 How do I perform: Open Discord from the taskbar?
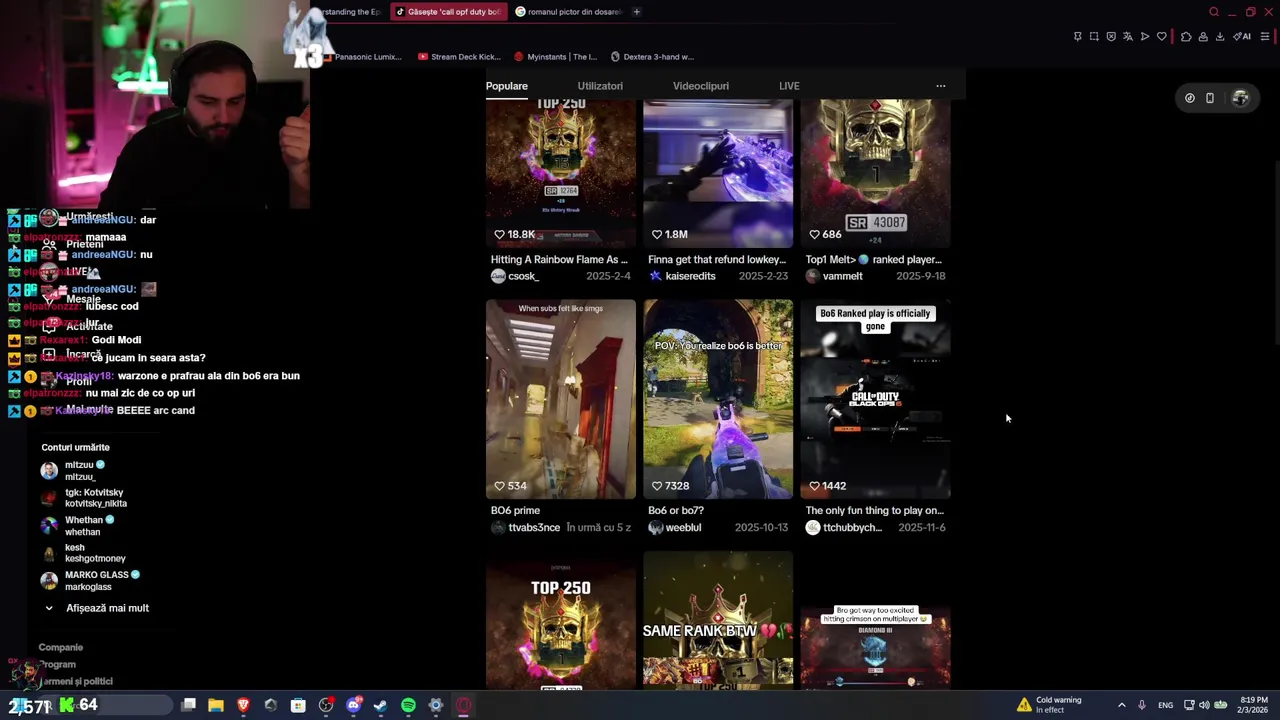tap(353, 705)
